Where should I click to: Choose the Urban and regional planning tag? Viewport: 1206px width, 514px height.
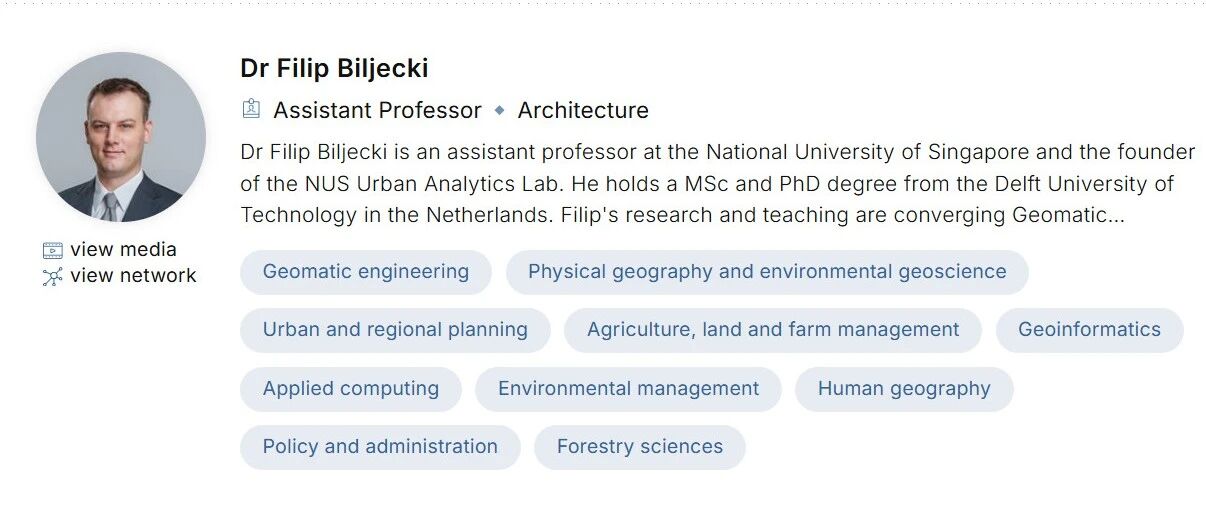[x=395, y=330]
